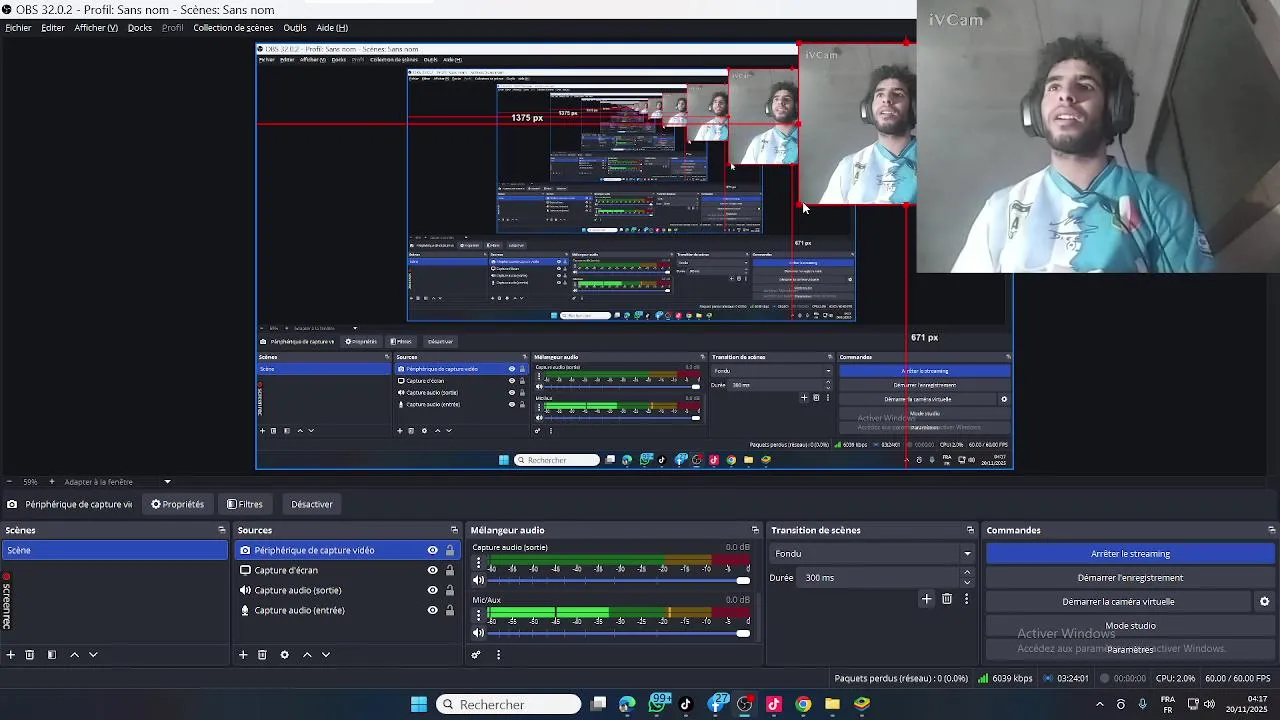Open advanced audio properties gears icon
The width and height of the screenshot is (1280, 720).
pyautogui.click(x=476, y=655)
